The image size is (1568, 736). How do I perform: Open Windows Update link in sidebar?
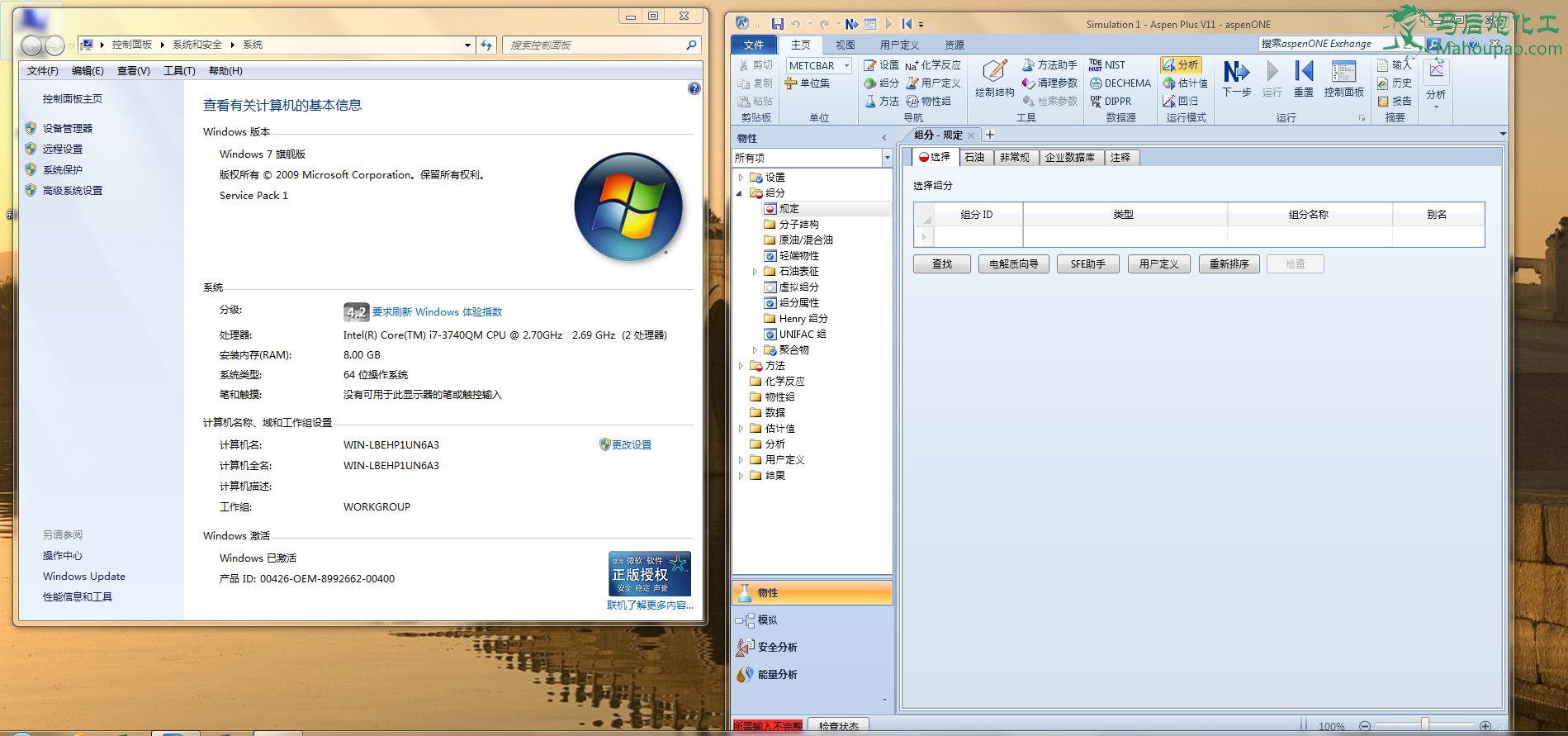pyautogui.click(x=84, y=577)
